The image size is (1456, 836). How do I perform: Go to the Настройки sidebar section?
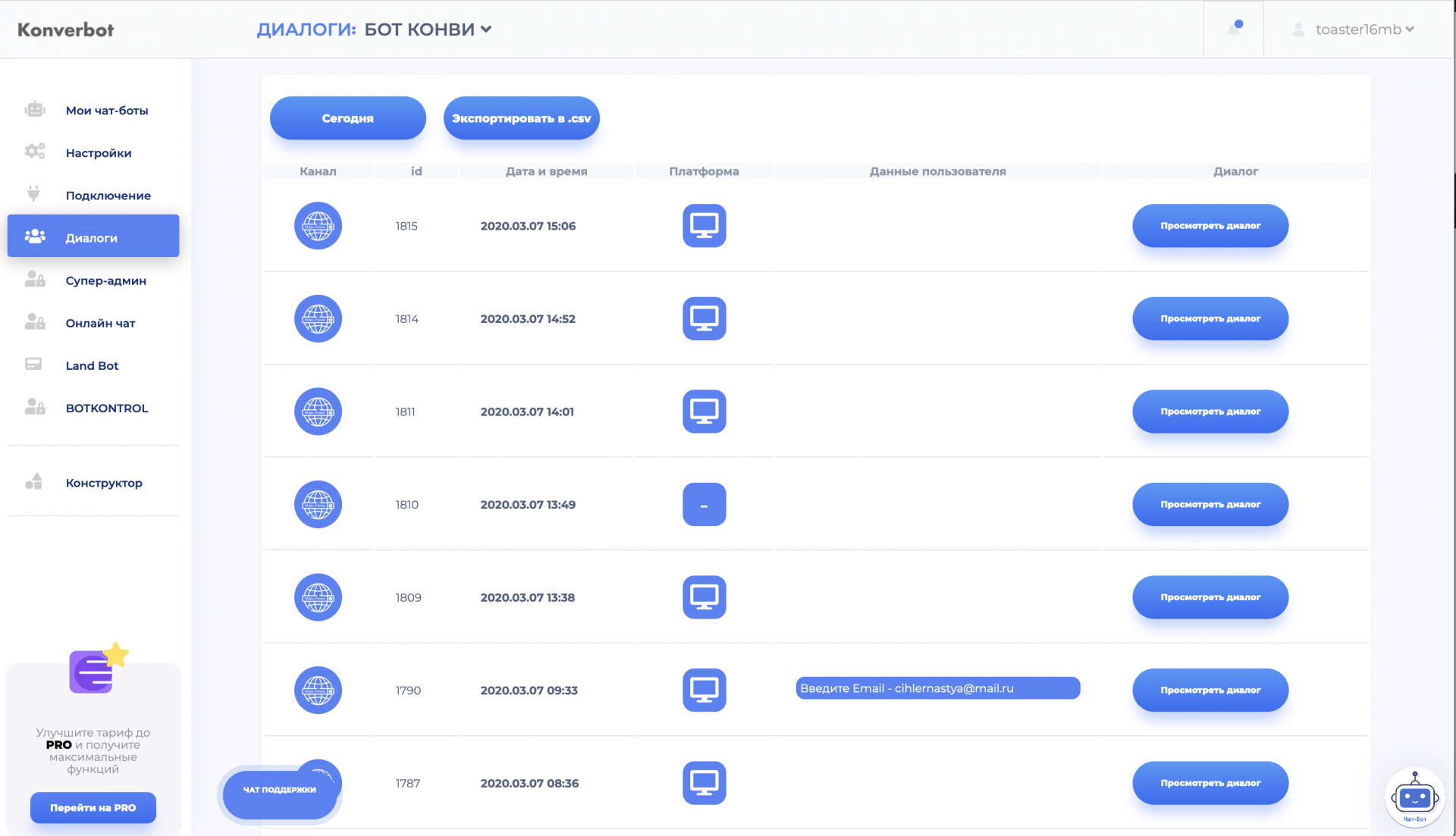[99, 153]
